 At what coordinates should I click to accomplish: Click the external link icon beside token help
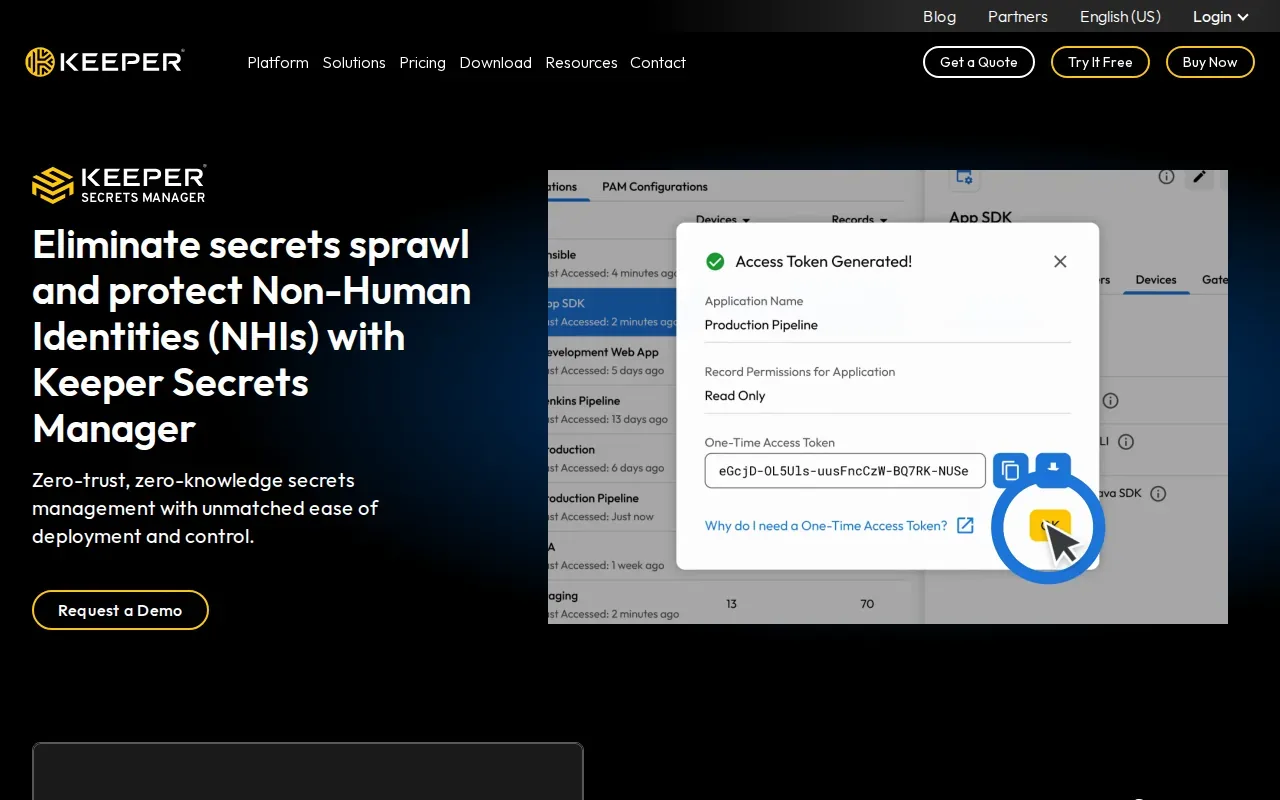coord(965,525)
